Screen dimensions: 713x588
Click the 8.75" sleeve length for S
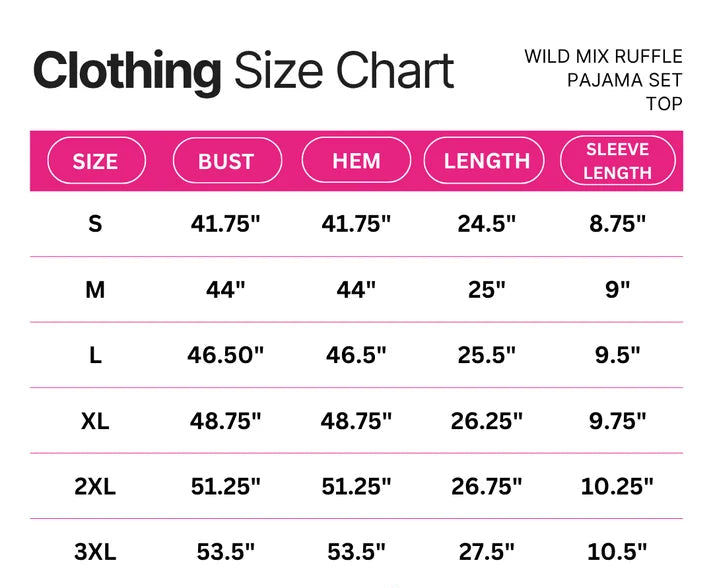618,224
